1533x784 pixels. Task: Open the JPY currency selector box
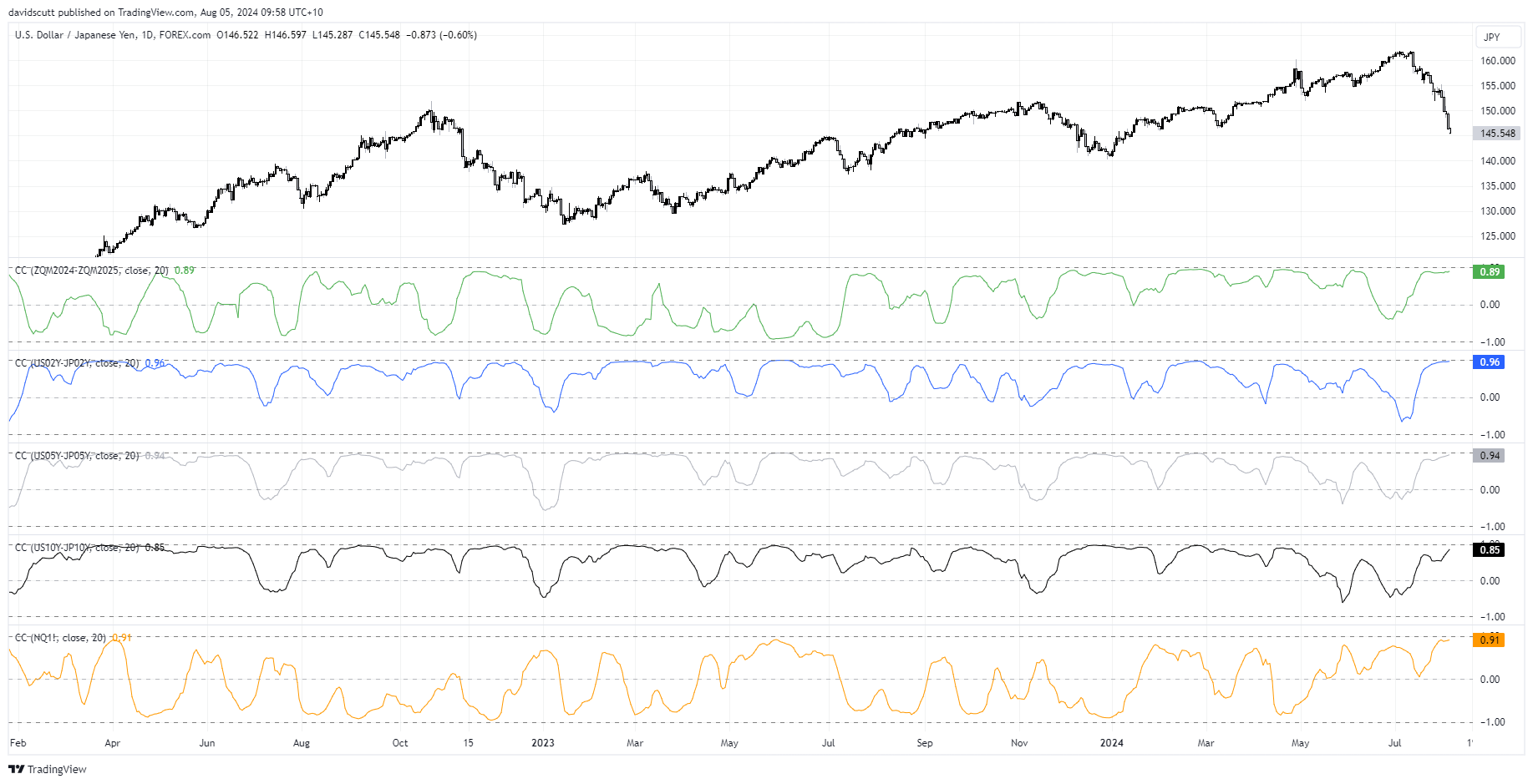[x=1497, y=37]
